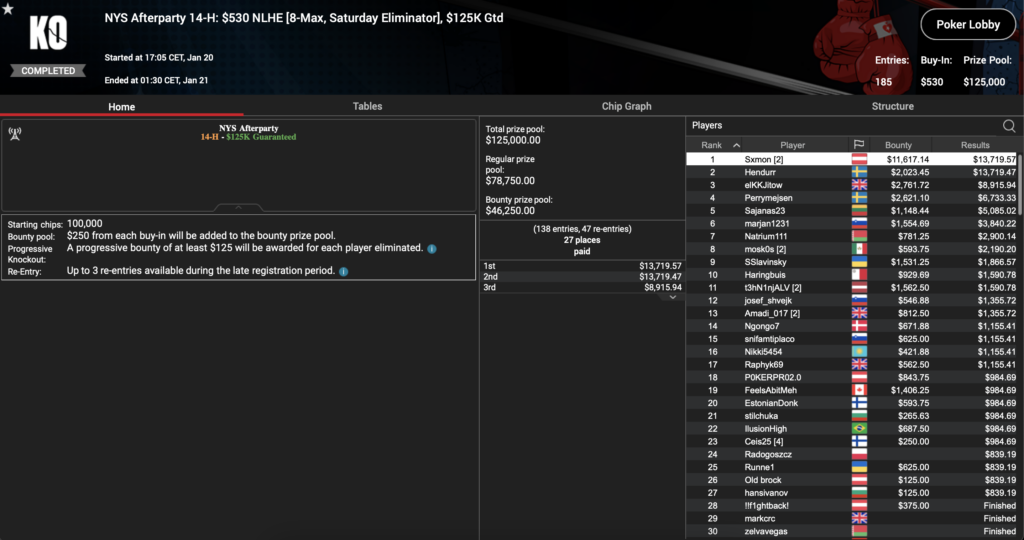Image resolution: width=1024 pixels, height=540 pixels.
Task: Click info icon beside progressive bounty text
Action: (x=432, y=249)
